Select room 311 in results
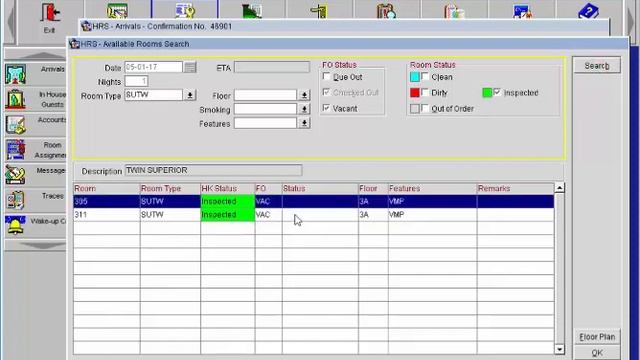The width and height of the screenshot is (640, 360). point(313,215)
